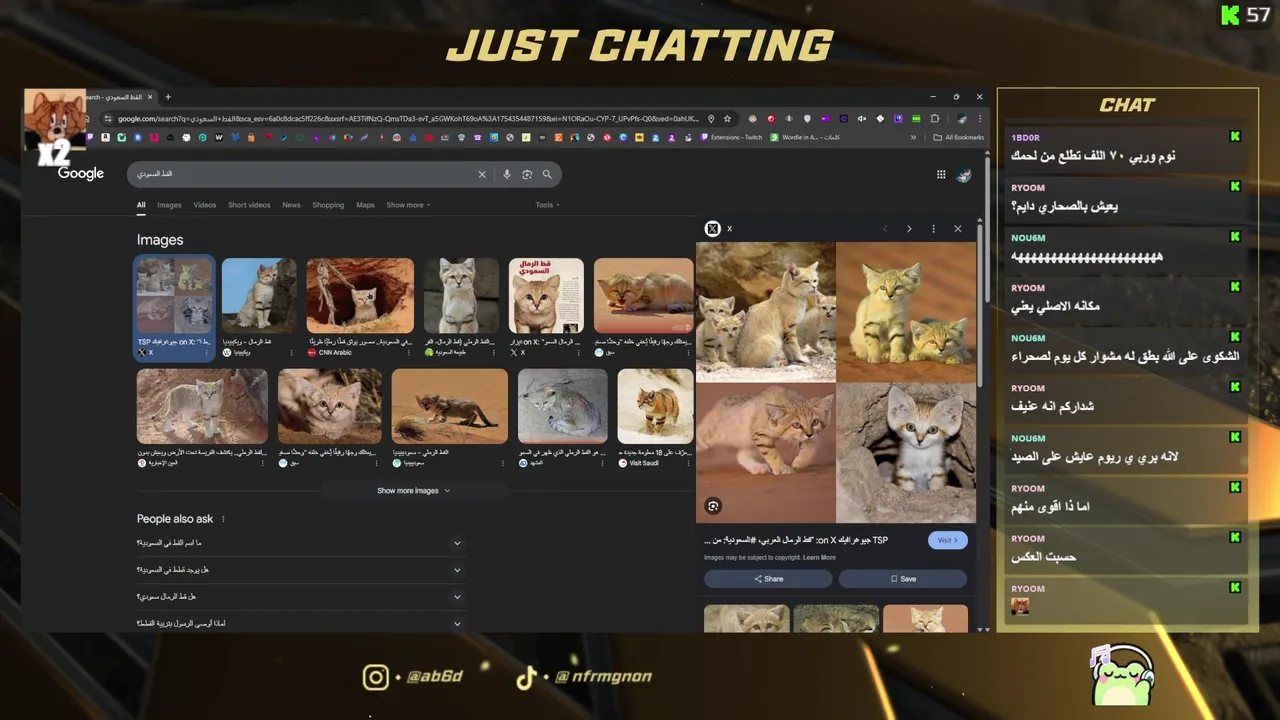Image resolution: width=1280 pixels, height=720 pixels.
Task: Click the 1BD0R username in chat
Action: (x=1026, y=137)
